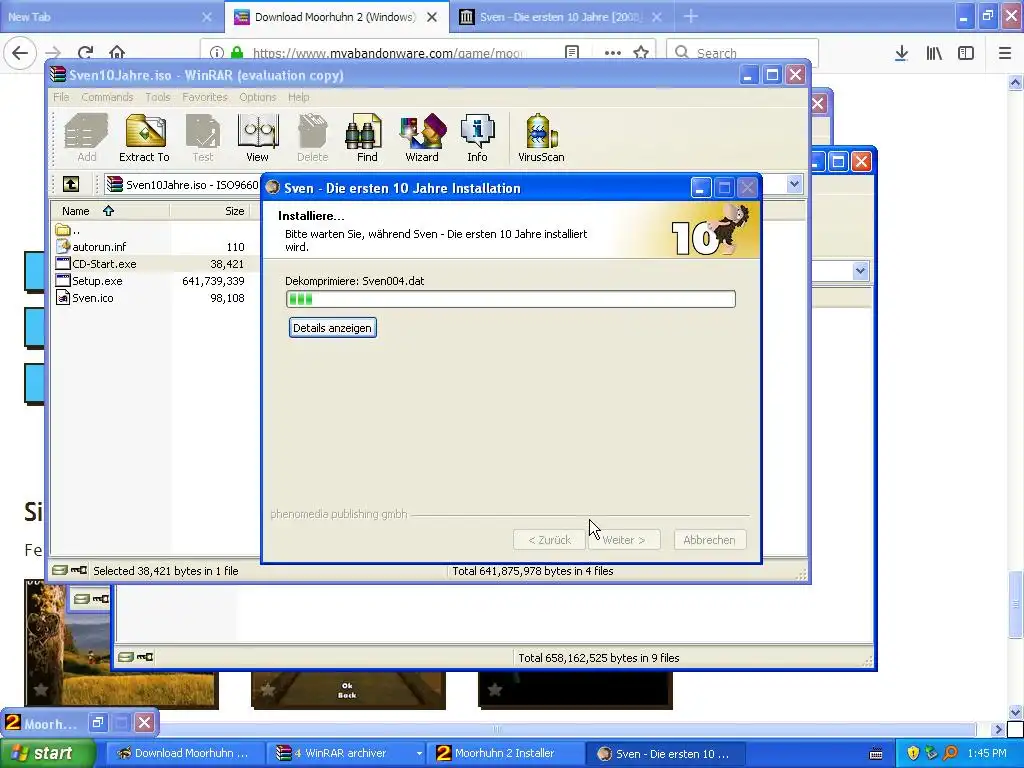Open Firefox library icon
This screenshot has width=1024, height=768.
tap(934, 53)
